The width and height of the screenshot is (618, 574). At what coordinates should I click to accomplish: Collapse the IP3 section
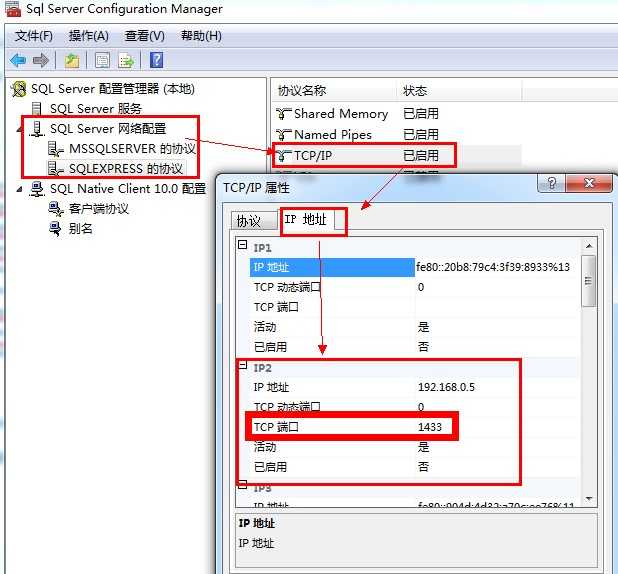coord(242,485)
